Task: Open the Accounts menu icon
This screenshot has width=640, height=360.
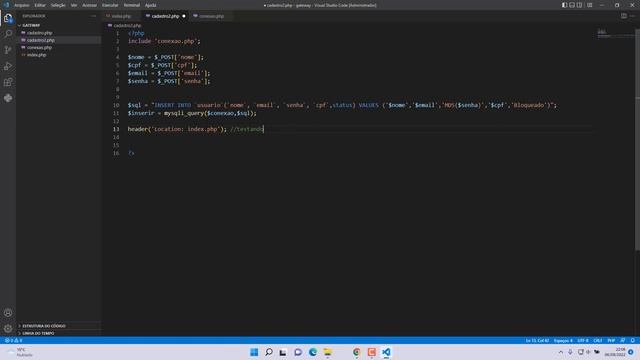Action: pyautogui.click(x=8, y=313)
